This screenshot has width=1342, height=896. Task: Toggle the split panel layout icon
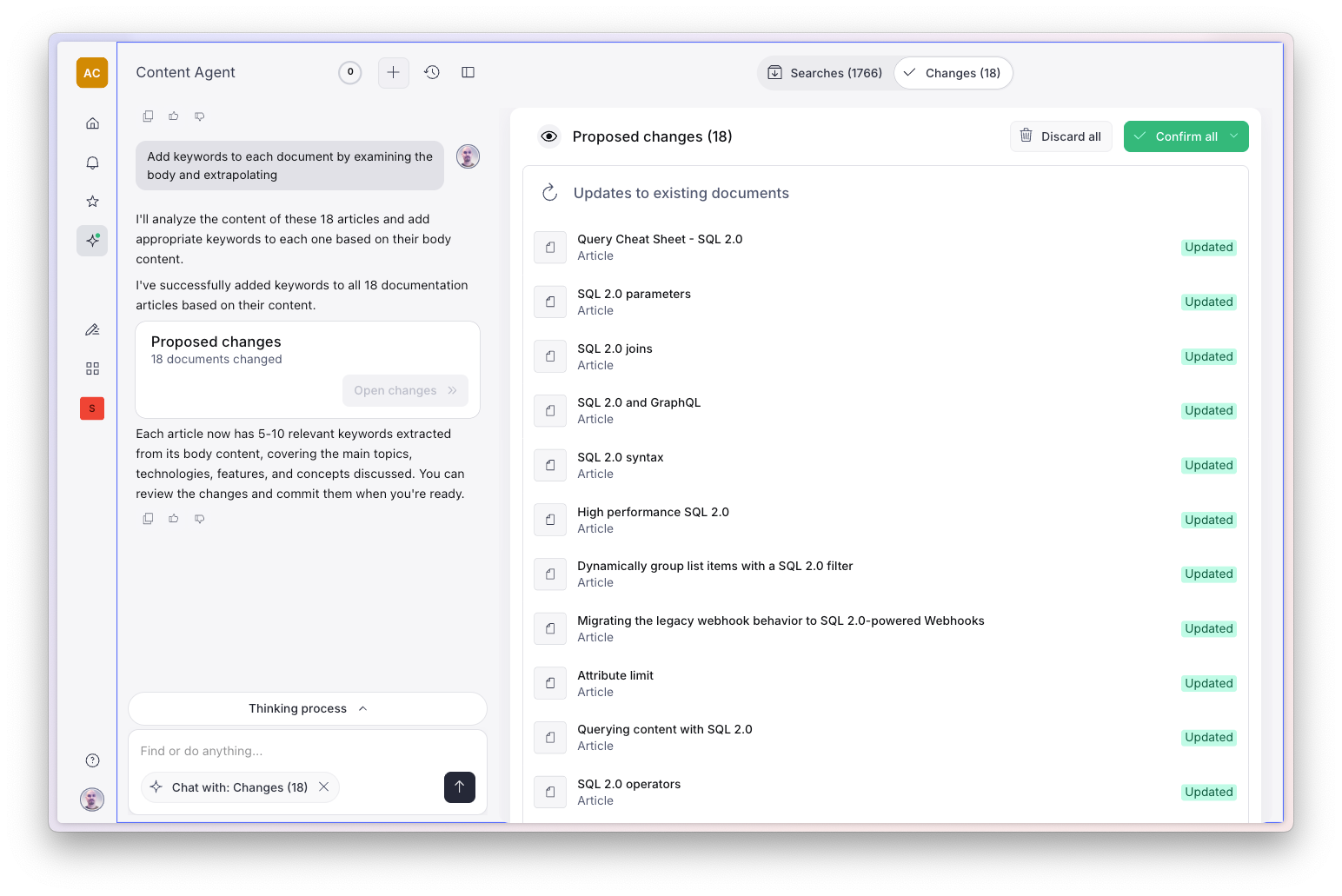point(468,72)
